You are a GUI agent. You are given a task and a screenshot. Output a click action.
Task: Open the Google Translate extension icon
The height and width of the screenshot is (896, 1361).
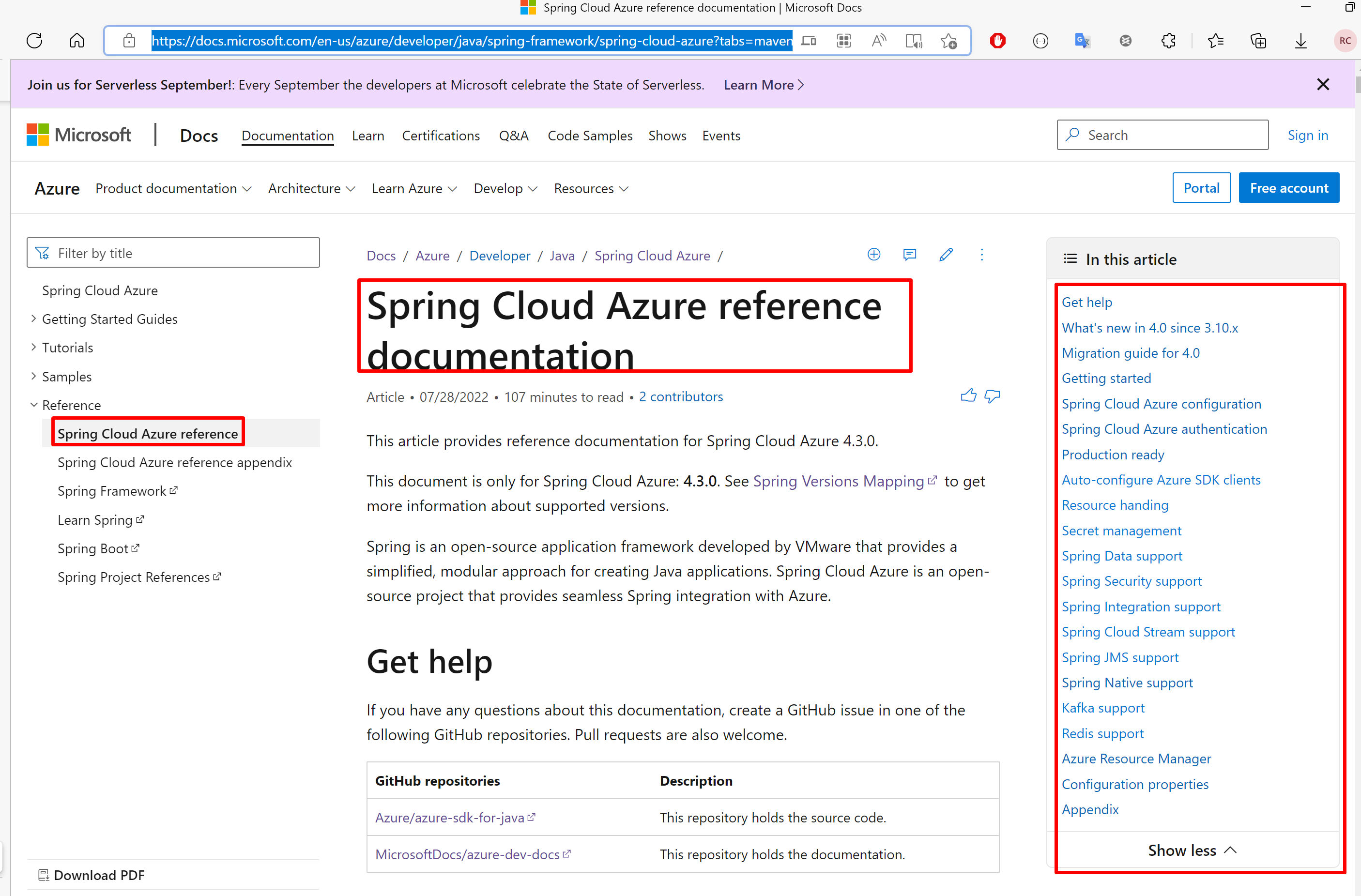click(1082, 40)
